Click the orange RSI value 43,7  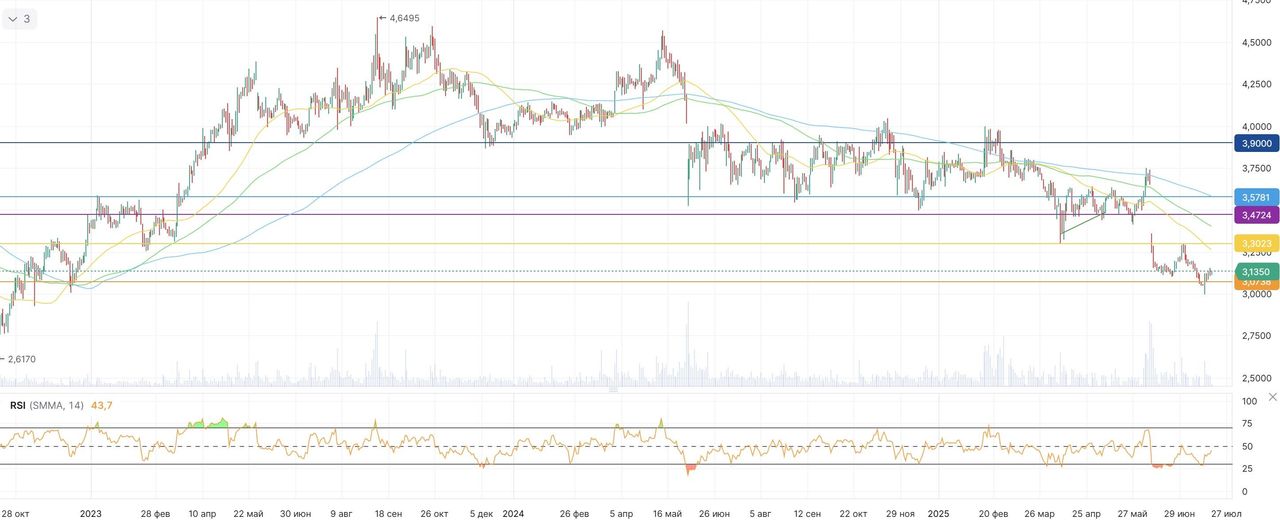point(101,405)
